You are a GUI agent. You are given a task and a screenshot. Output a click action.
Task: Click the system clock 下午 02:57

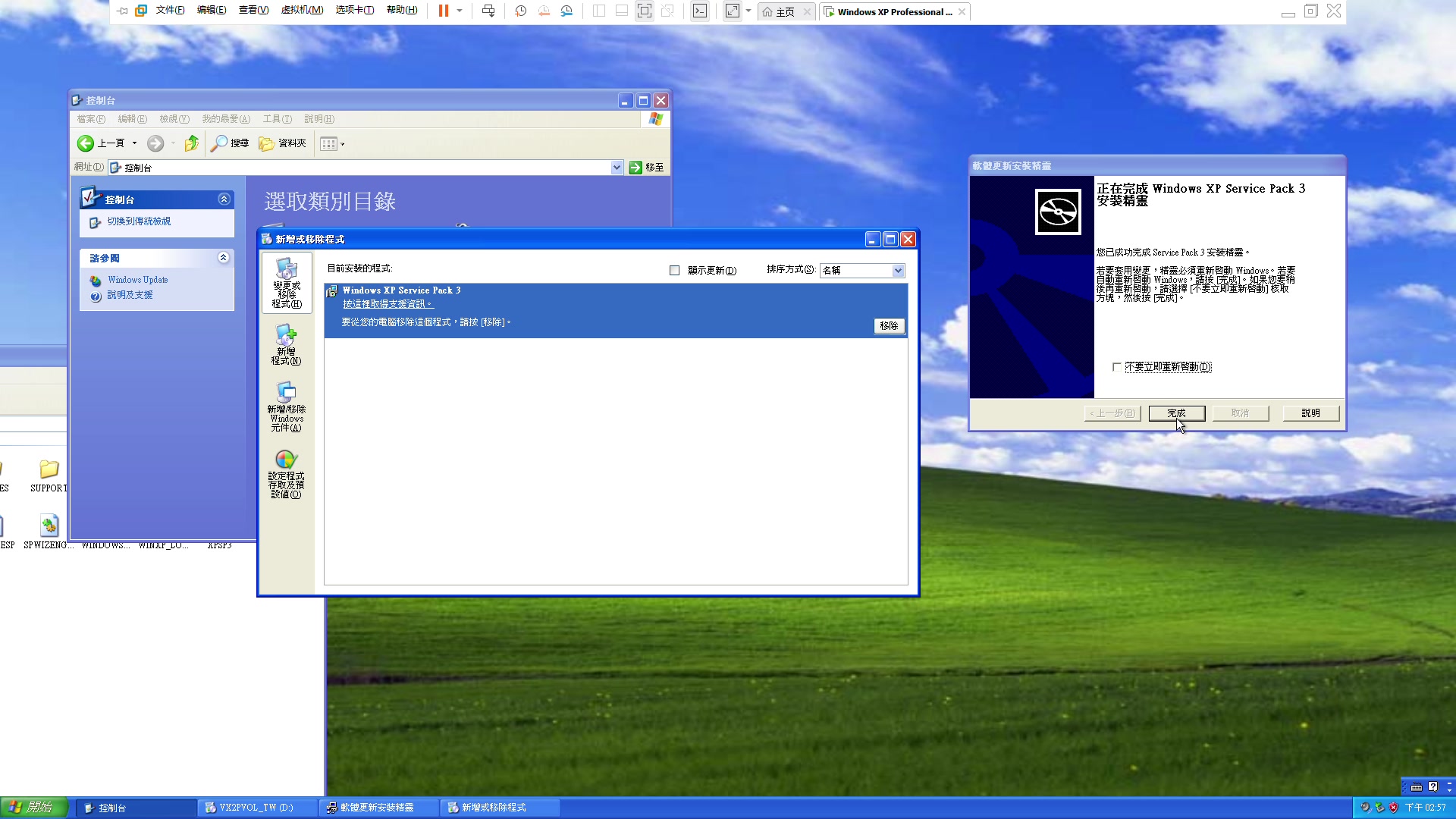[x=1426, y=808]
